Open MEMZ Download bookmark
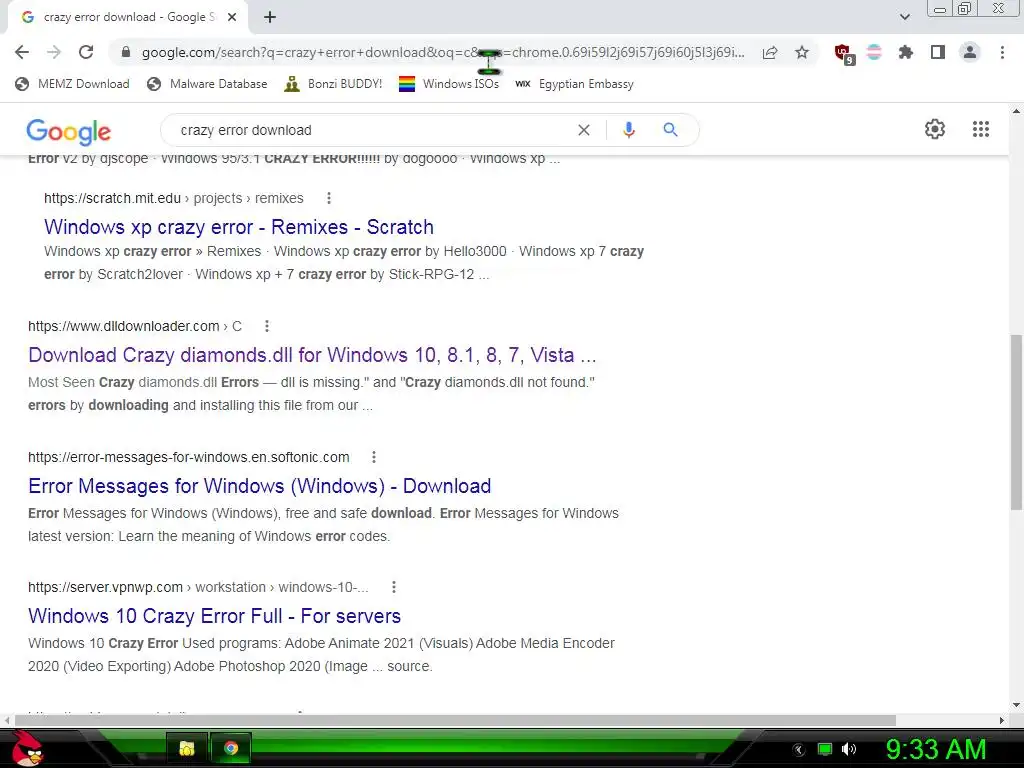The height and width of the screenshot is (768, 1024). point(72,84)
